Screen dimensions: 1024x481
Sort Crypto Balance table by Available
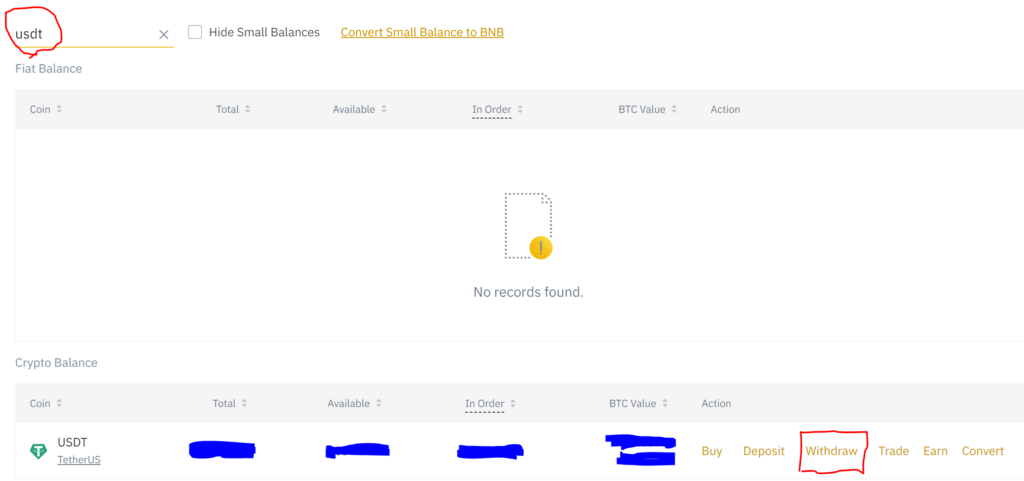(x=355, y=403)
